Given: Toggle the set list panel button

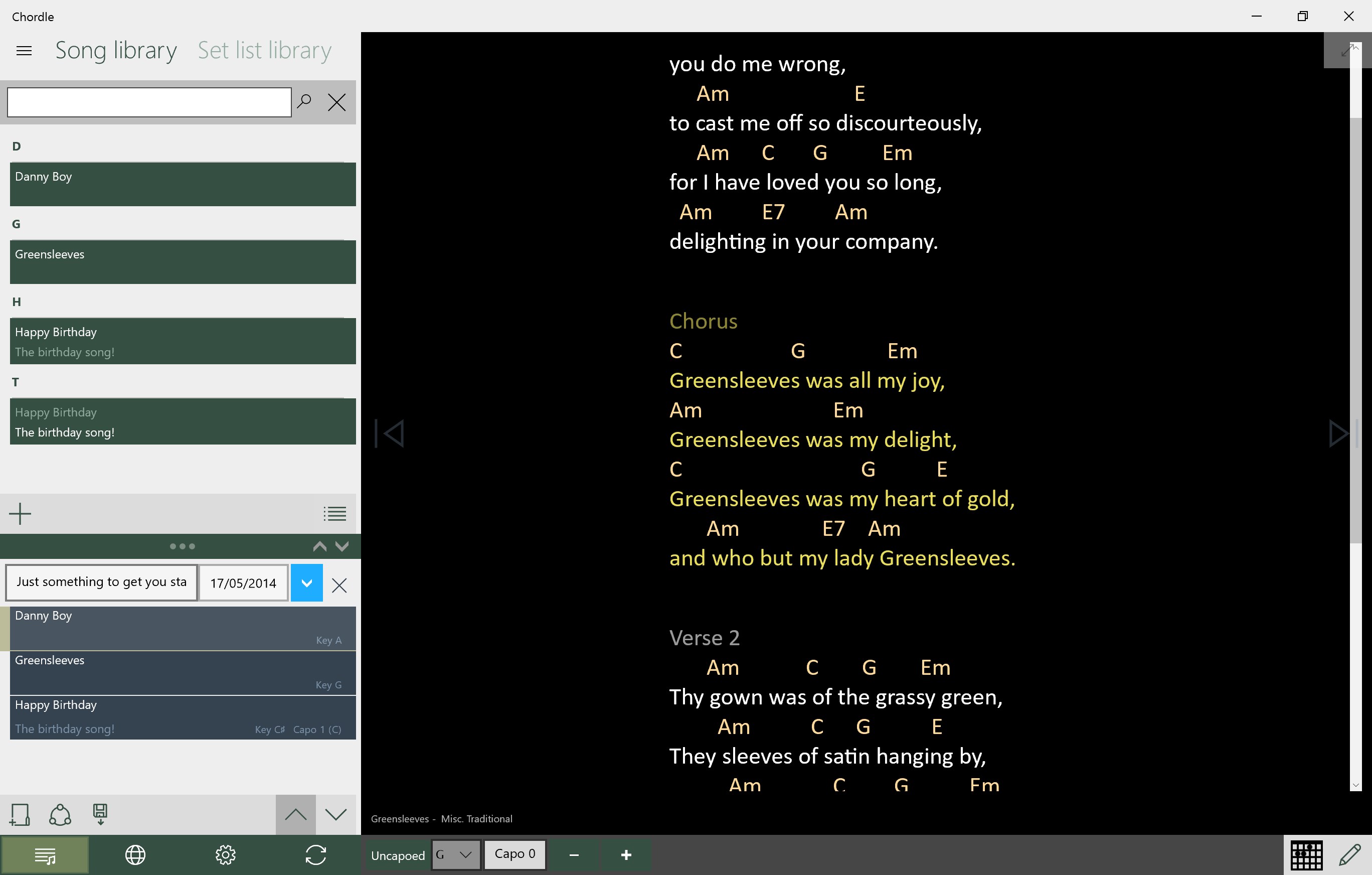Looking at the screenshot, I should [45, 854].
